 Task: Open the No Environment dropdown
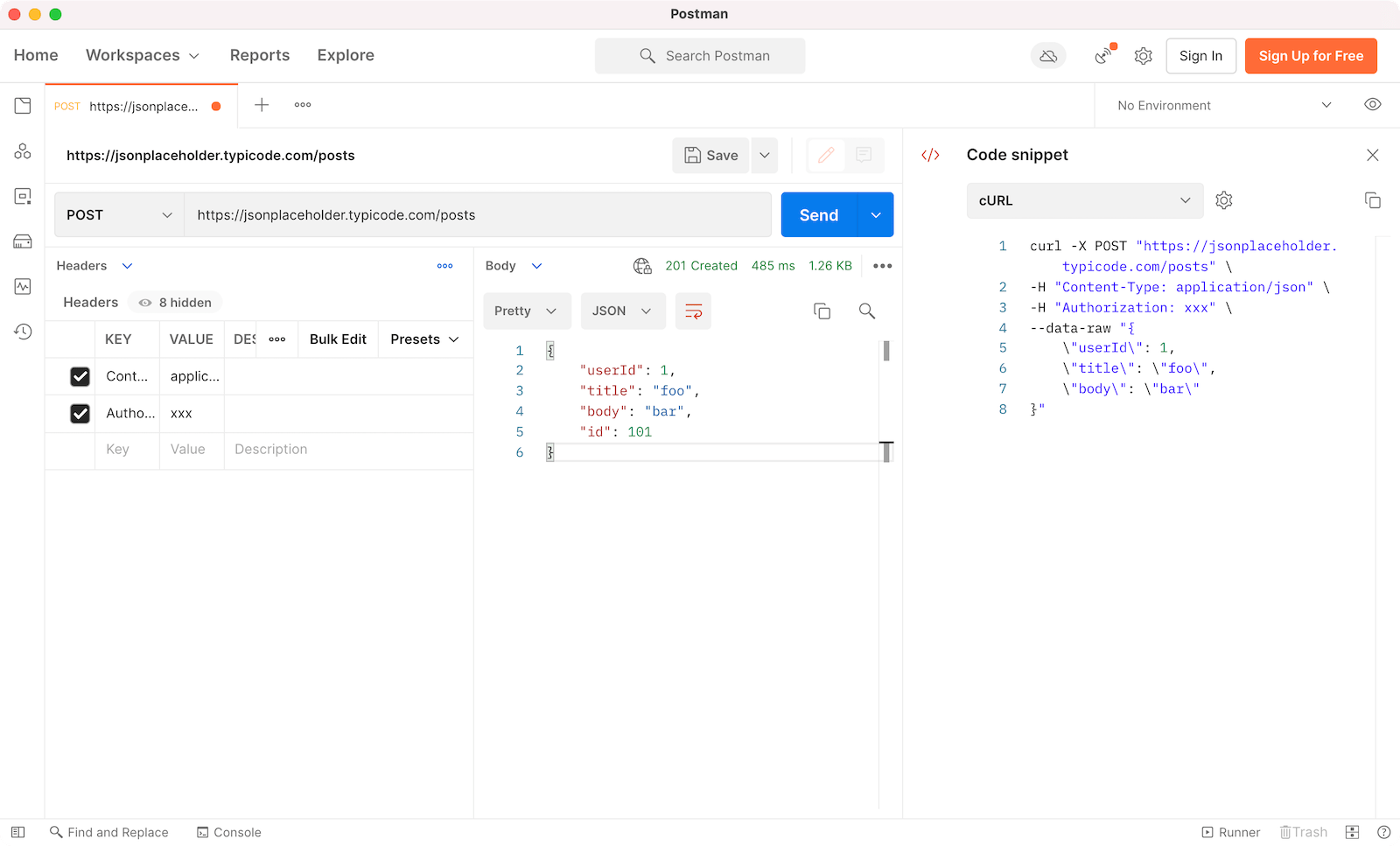(1224, 105)
